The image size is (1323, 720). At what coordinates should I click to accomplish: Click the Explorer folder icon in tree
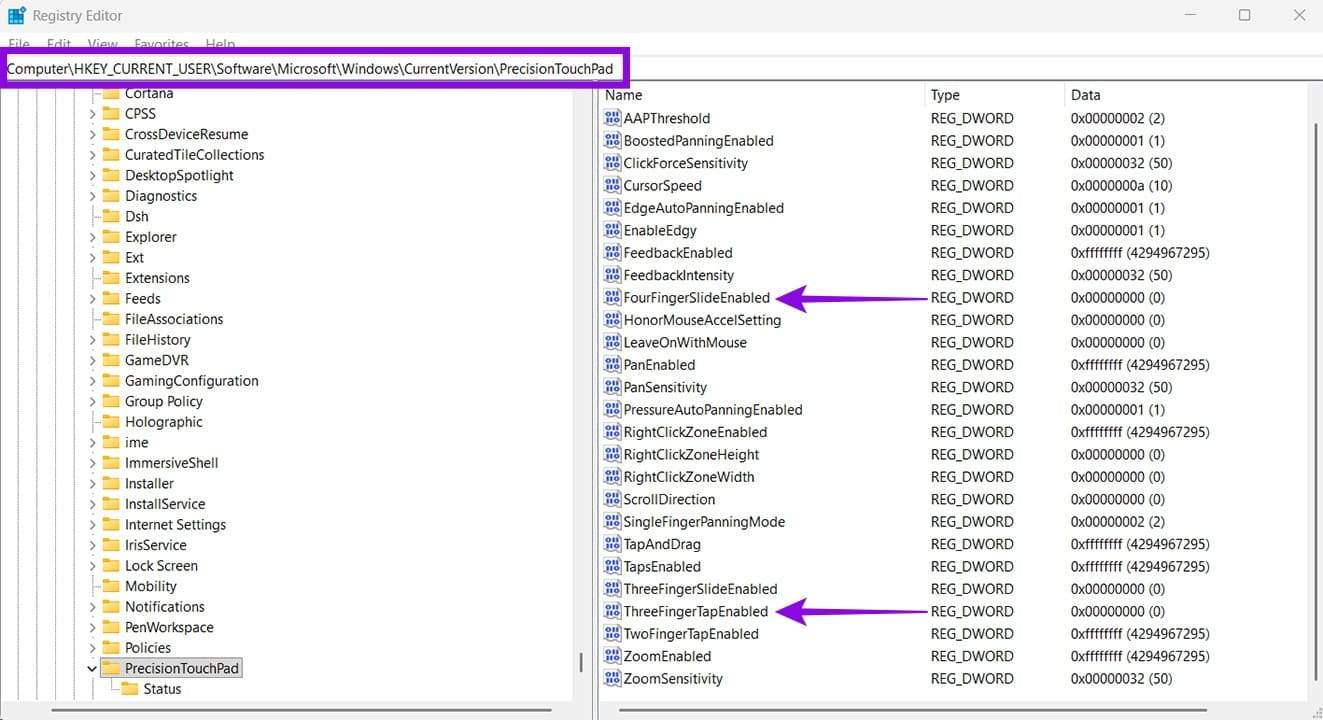(x=110, y=237)
